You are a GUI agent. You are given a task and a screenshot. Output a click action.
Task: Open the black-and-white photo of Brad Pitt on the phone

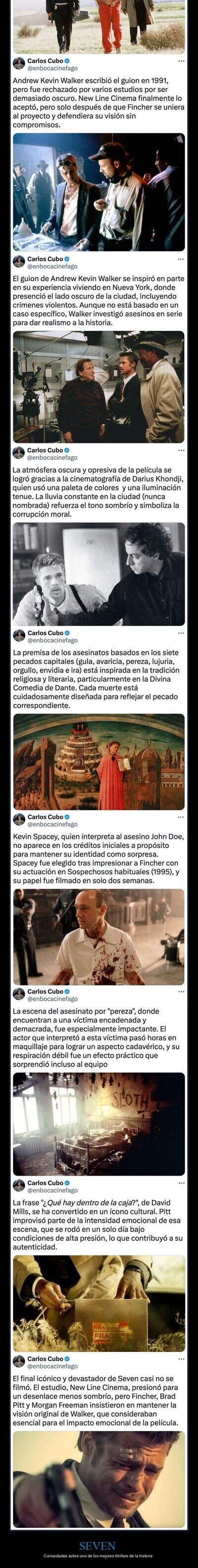tap(99, 575)
